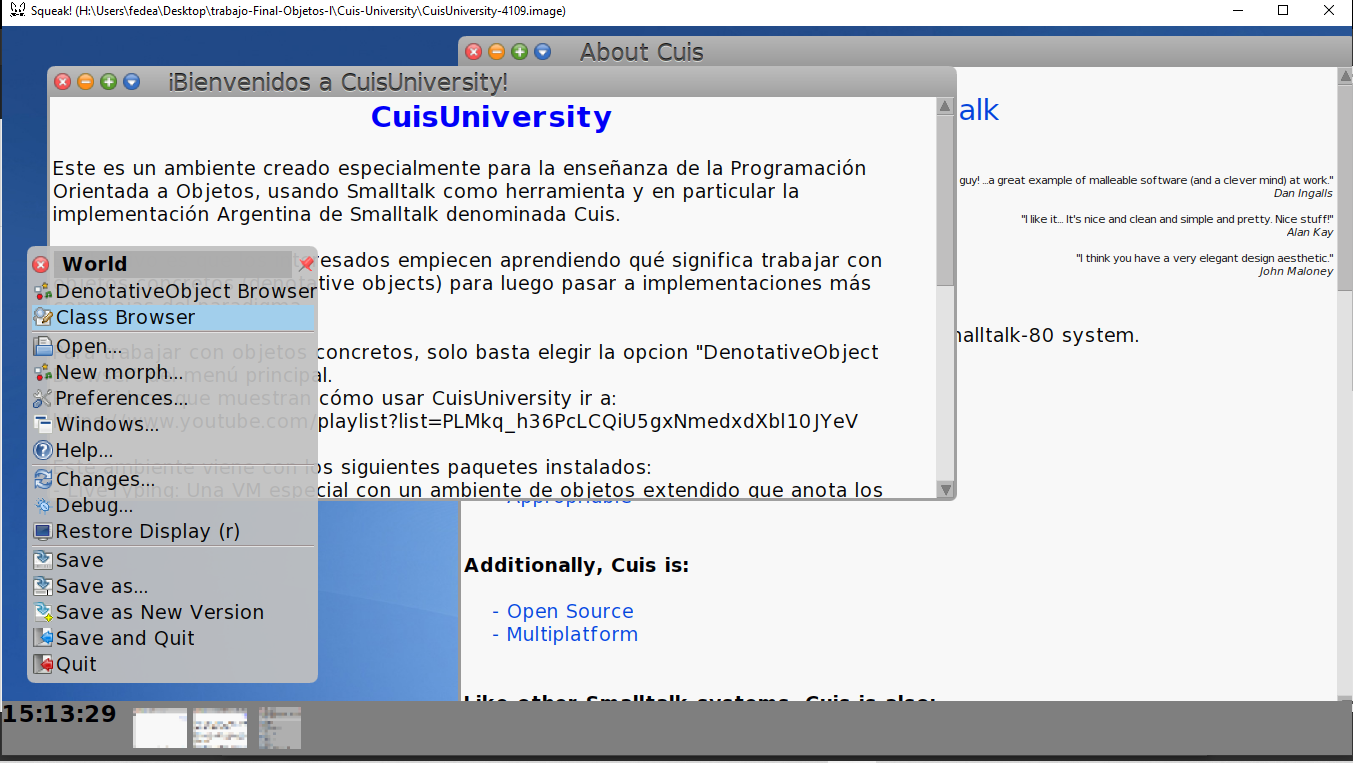Choose Open... from the World menu

[x=90, y=345]
